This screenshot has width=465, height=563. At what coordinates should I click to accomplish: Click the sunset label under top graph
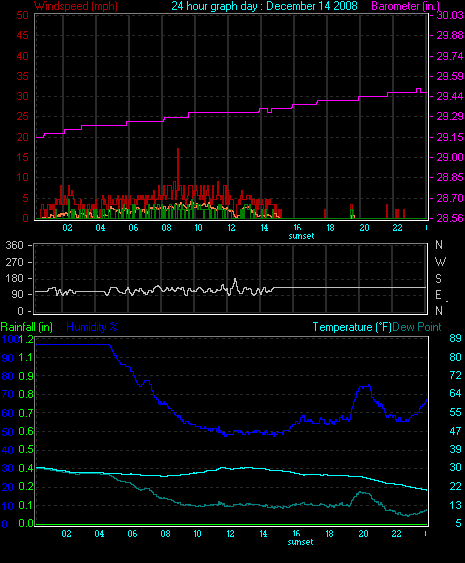pyautogui.click(x=301, y=236)
